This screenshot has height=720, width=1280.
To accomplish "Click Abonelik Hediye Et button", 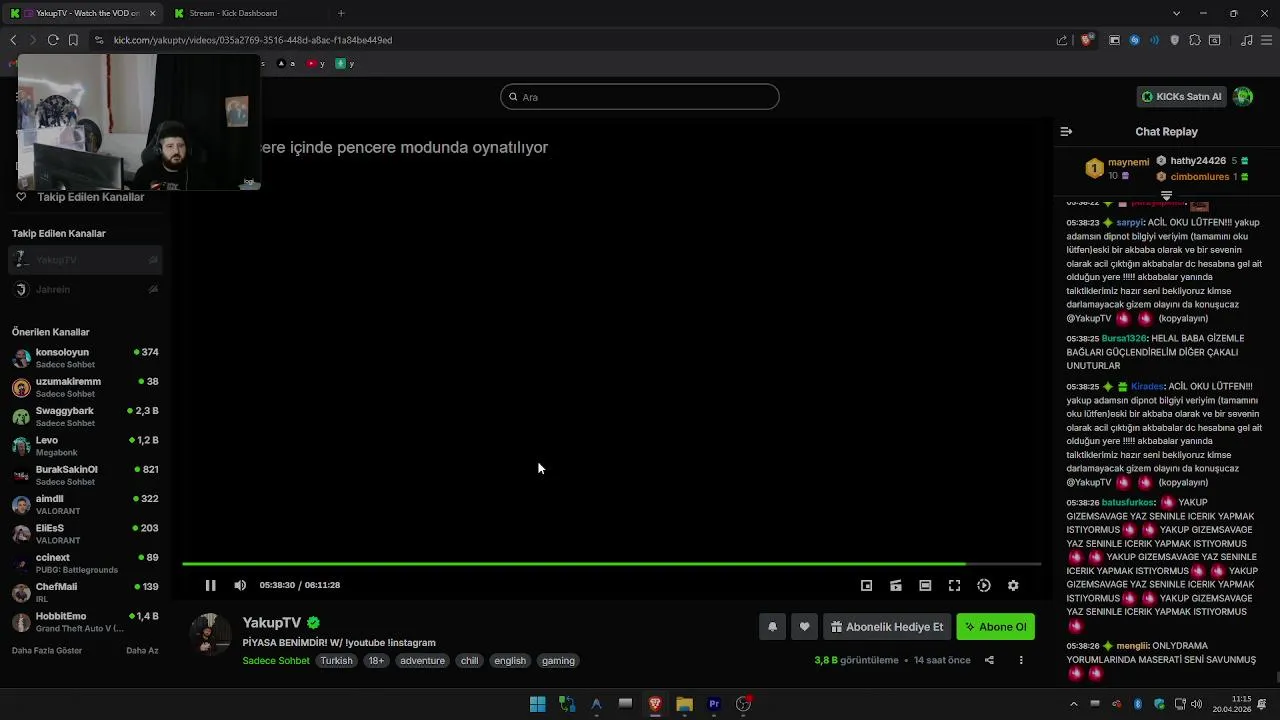I will pyautogui.click(x=887, y=627).
